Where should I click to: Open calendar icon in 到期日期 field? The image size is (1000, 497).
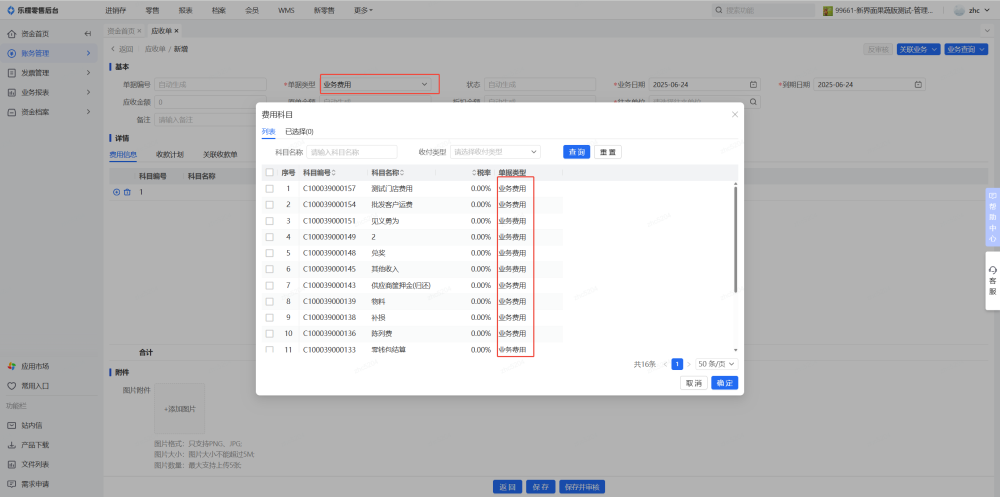pos(917,84)
